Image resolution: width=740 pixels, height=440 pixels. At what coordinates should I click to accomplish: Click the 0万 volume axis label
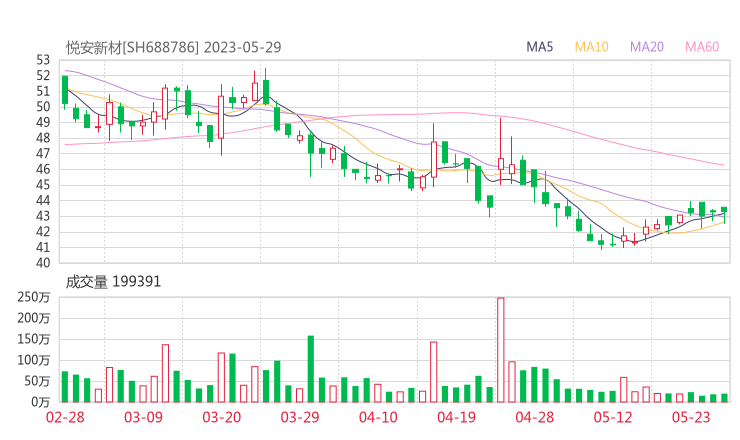41,402
